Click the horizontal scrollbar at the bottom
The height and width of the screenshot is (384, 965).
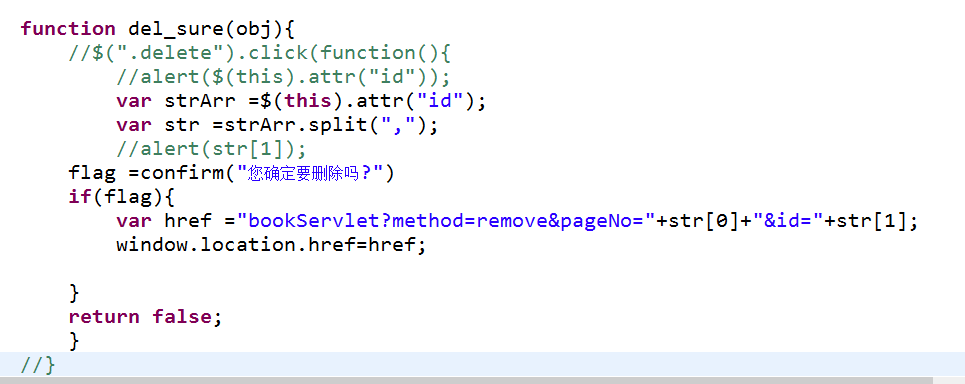point(466,380)
